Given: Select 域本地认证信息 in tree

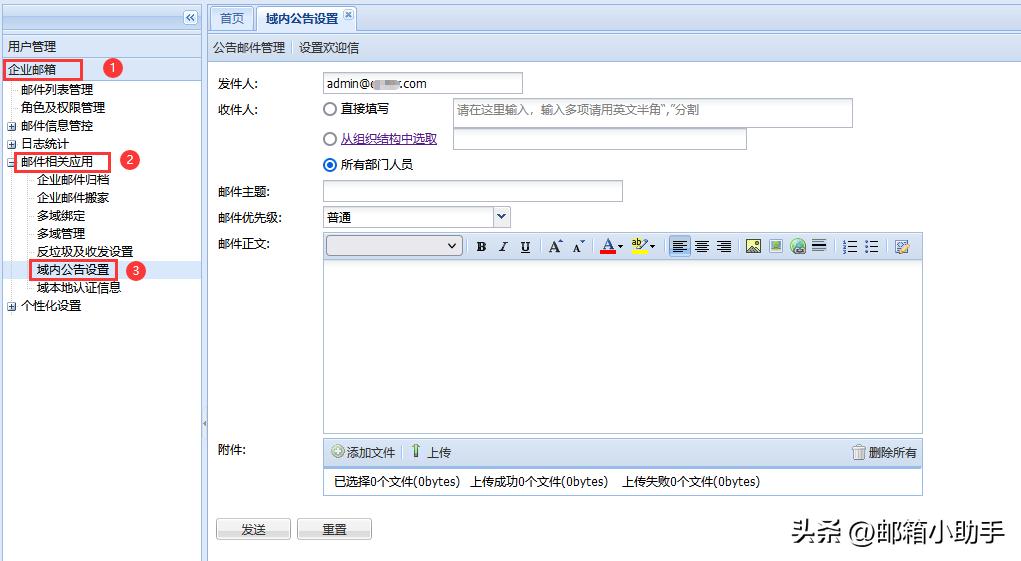Looking at the screenshot, I should coord(79,288).
